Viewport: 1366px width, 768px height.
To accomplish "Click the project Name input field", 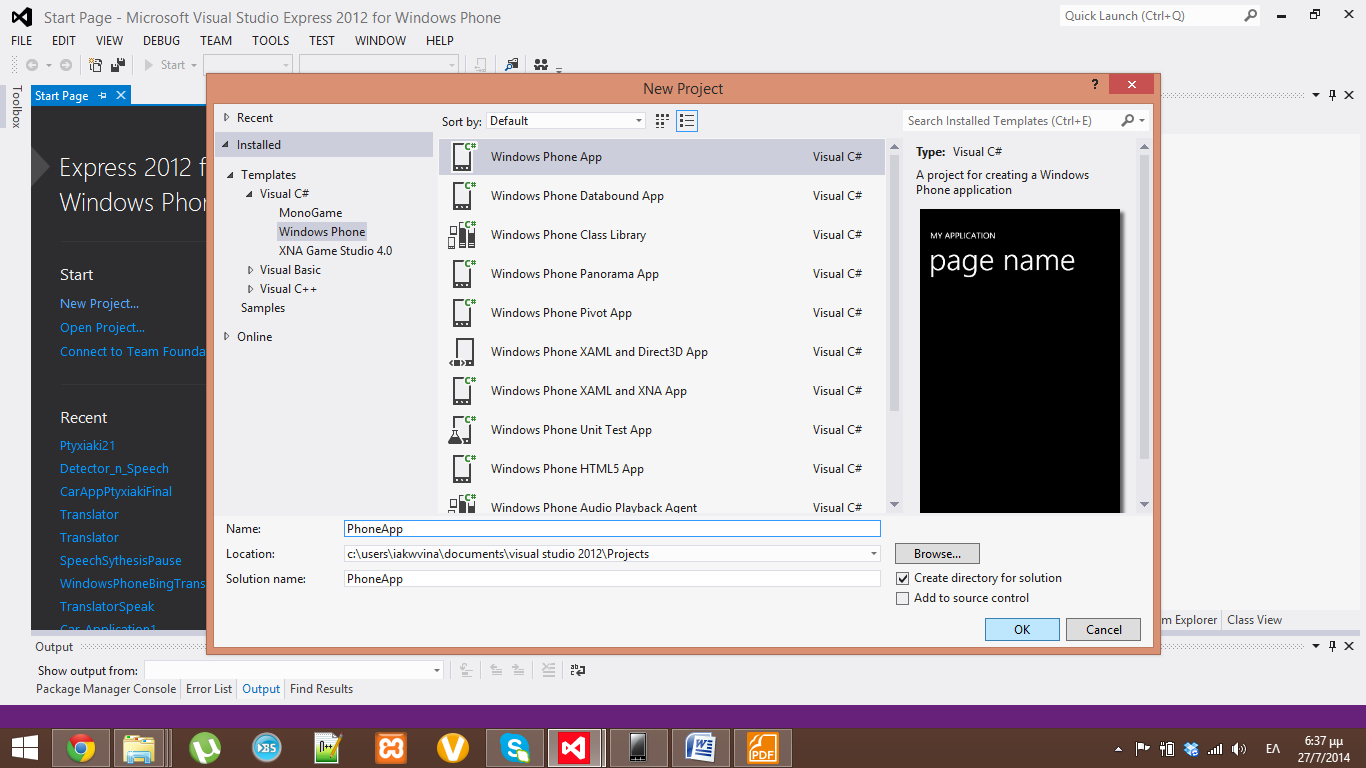I will tap(612, 529).
